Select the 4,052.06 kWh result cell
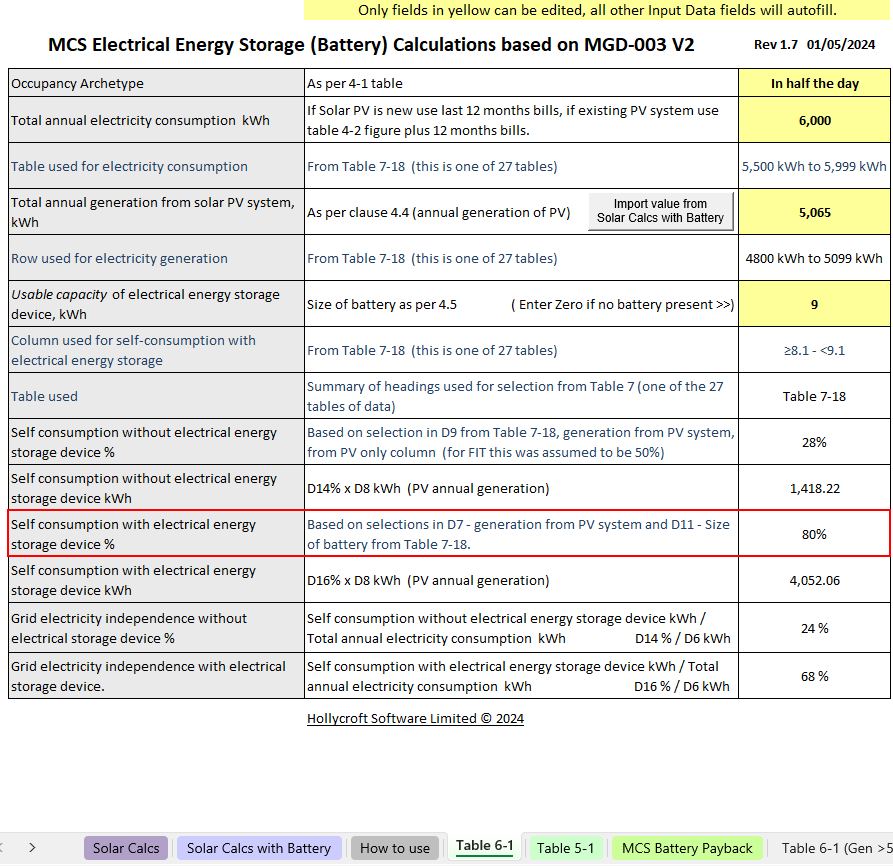This screenshot has height=866, width=893. (814, 580)
